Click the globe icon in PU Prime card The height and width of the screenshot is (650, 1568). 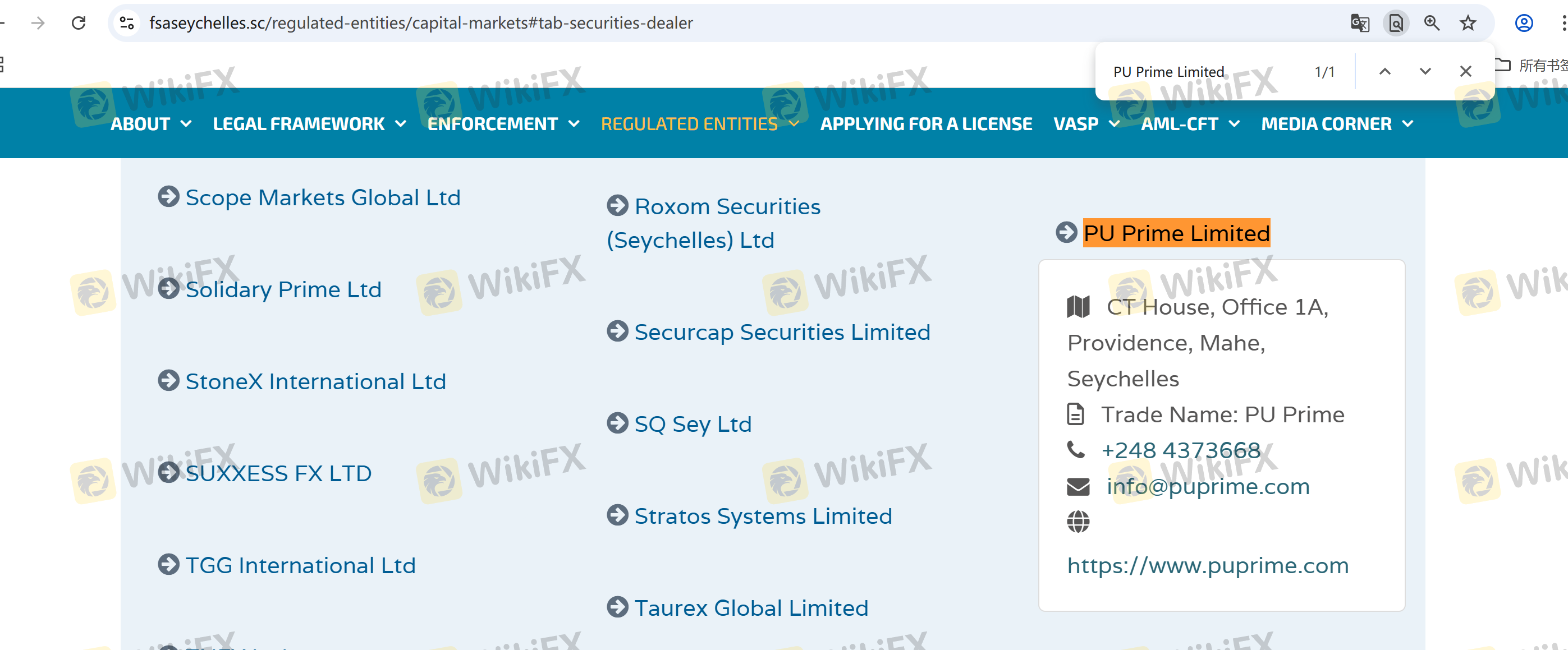(1078, 522)
